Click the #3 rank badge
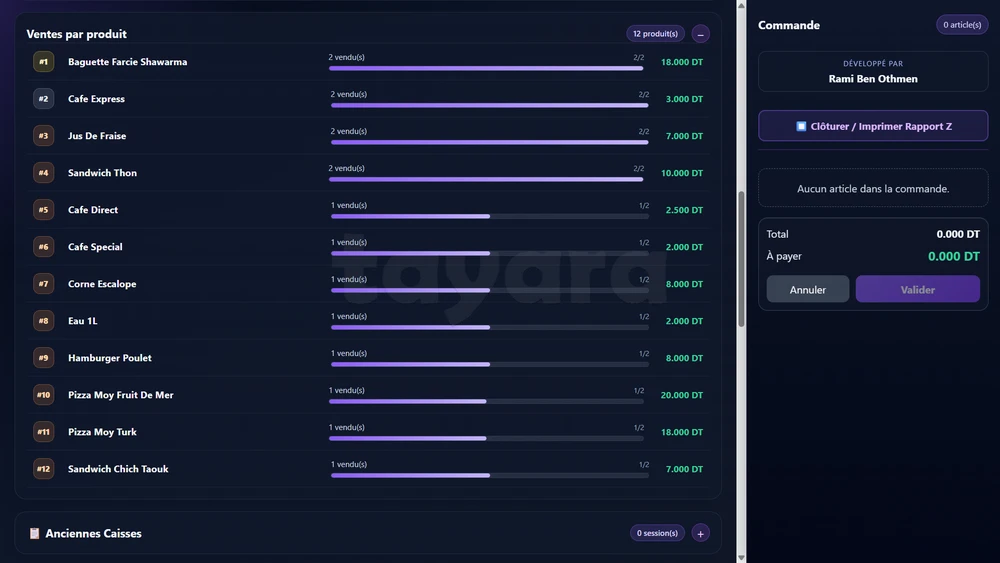Image resolution: width=1000 pixels, height=563 pixels. (43, 136)
